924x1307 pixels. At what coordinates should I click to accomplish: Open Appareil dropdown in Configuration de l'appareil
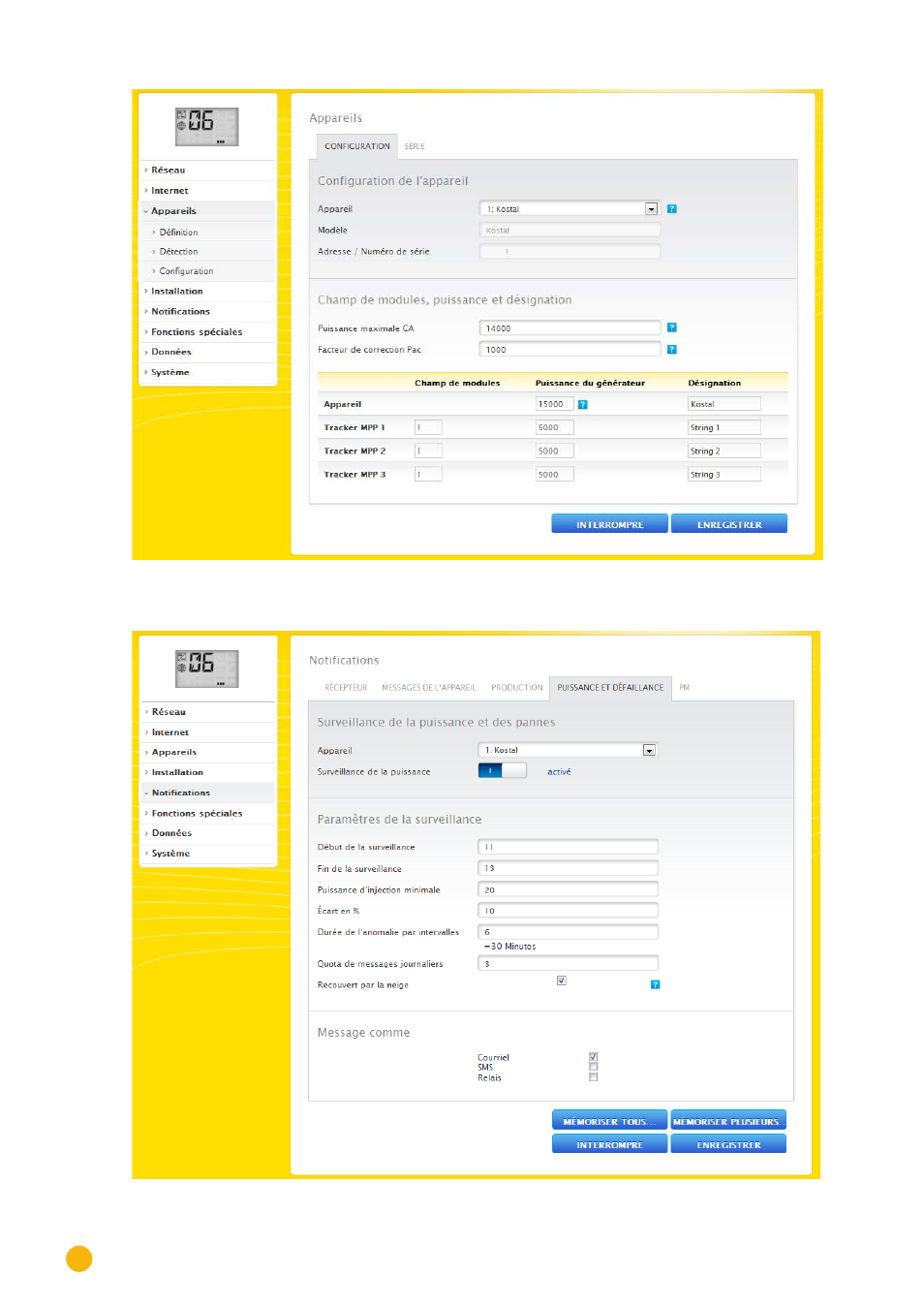569,209
